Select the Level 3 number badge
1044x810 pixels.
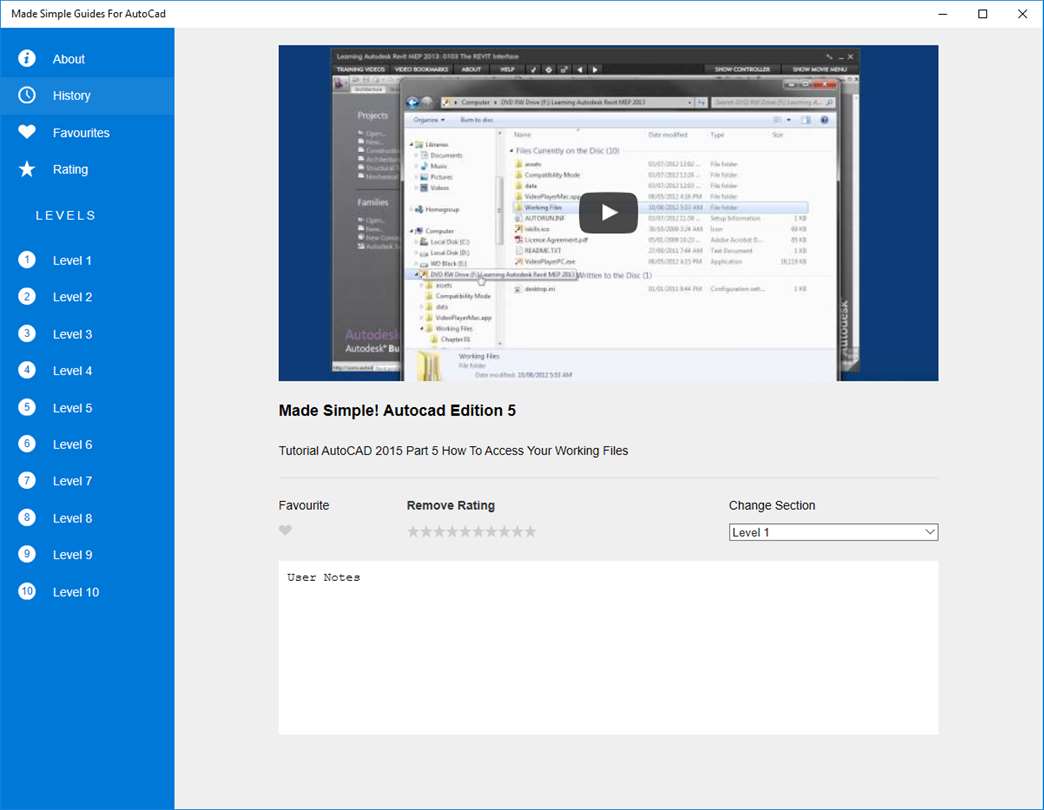pos(27,333)
